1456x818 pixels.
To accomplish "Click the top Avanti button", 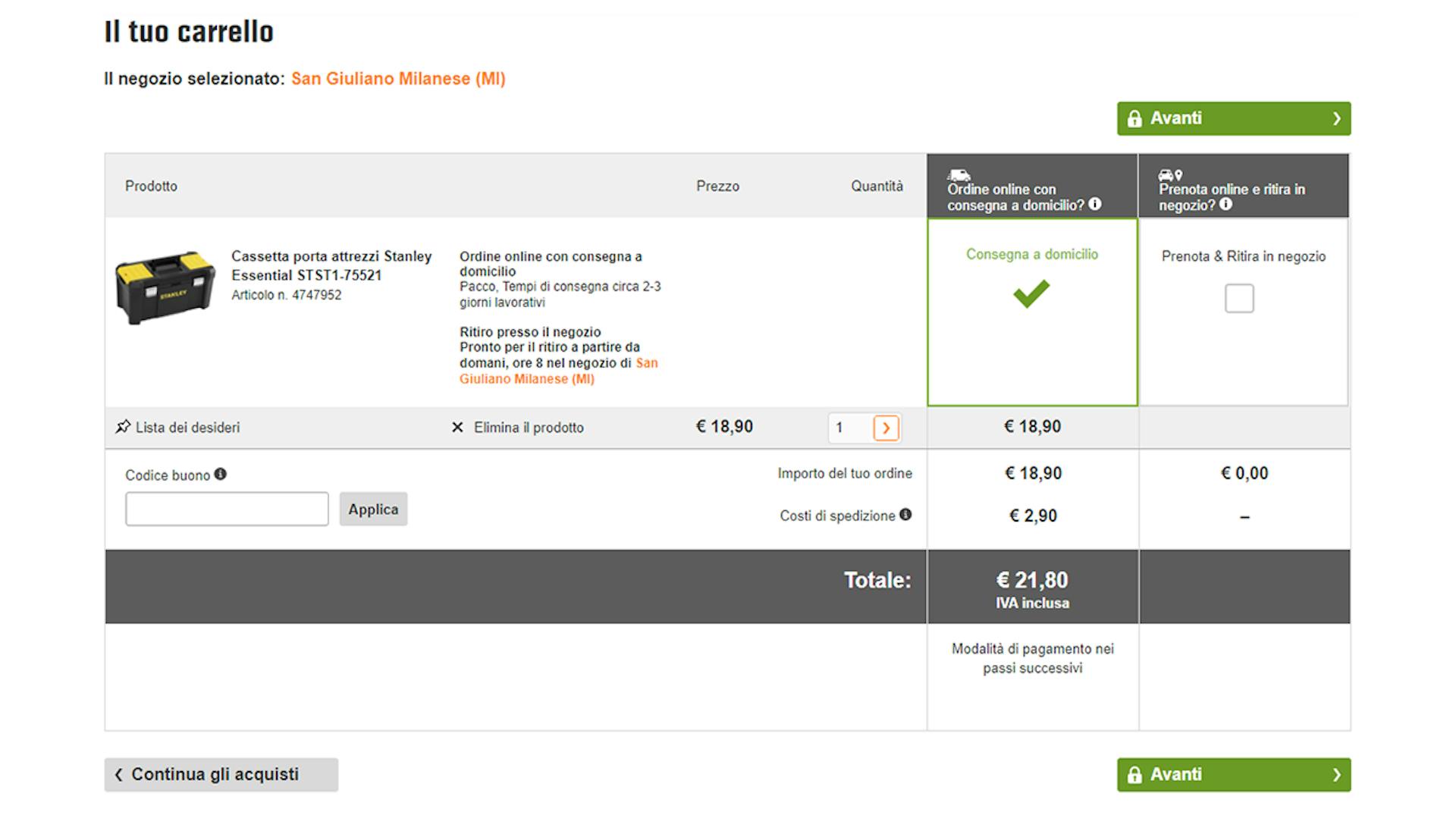I will coord(1233,118).
